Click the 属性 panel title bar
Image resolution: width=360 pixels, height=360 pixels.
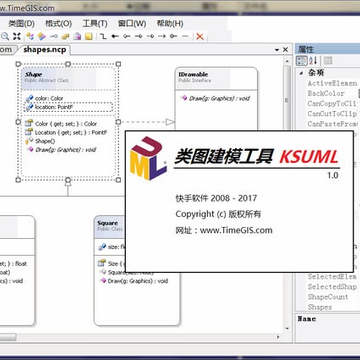click(x=327, y=50)
